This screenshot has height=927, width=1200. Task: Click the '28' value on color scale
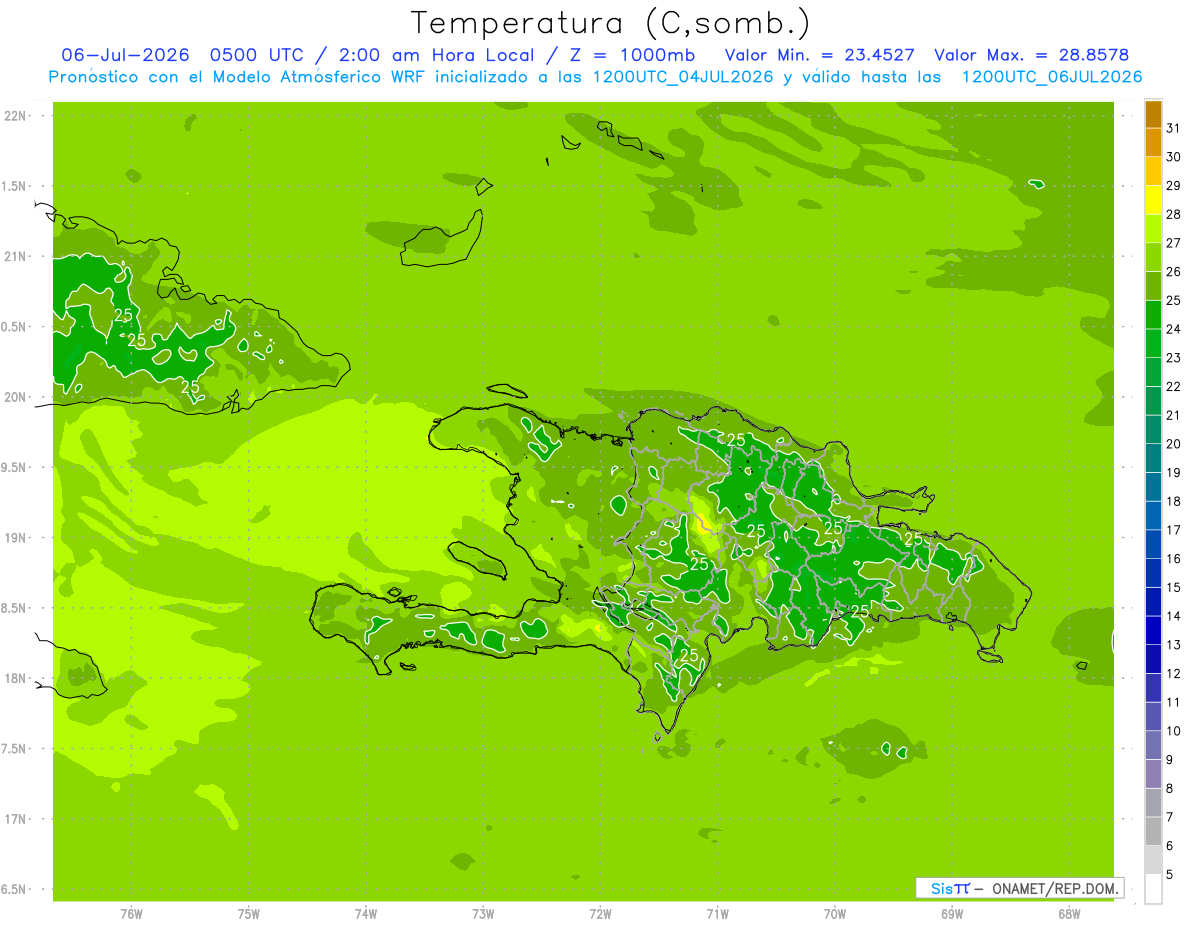(1174, 214)
